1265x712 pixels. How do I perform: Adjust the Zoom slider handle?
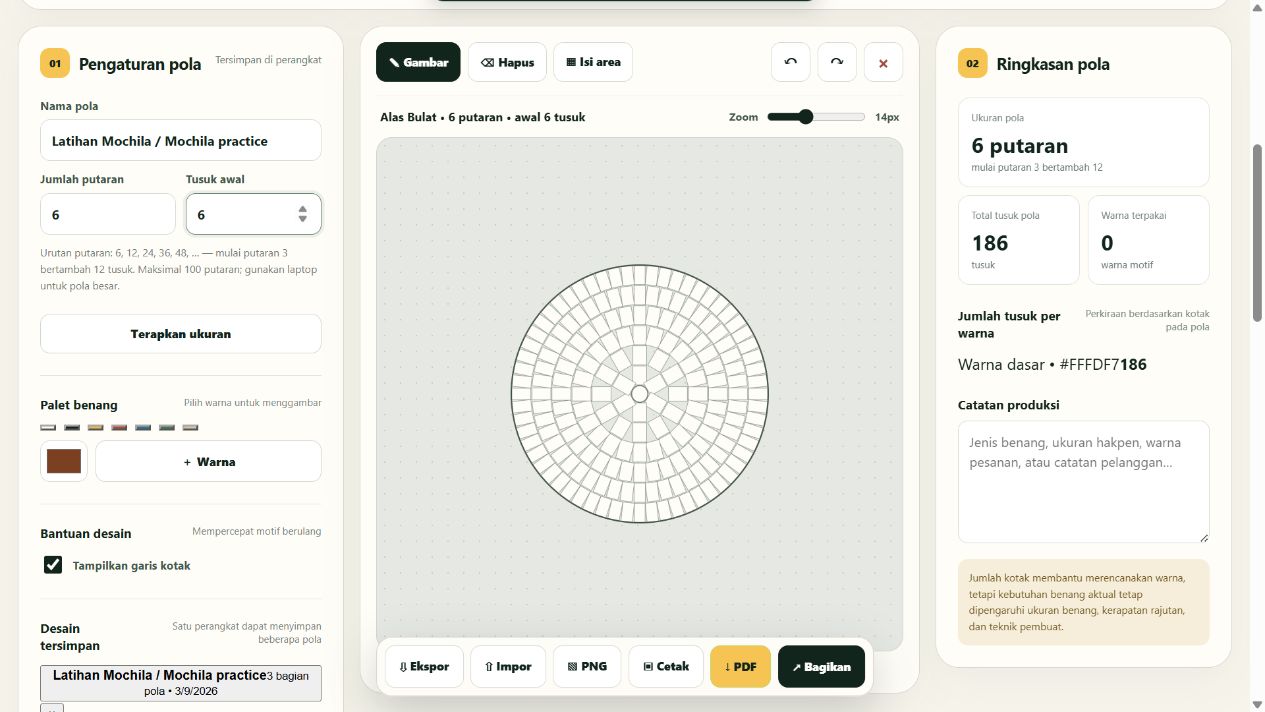pyautogui.click(x=805, y=117)
